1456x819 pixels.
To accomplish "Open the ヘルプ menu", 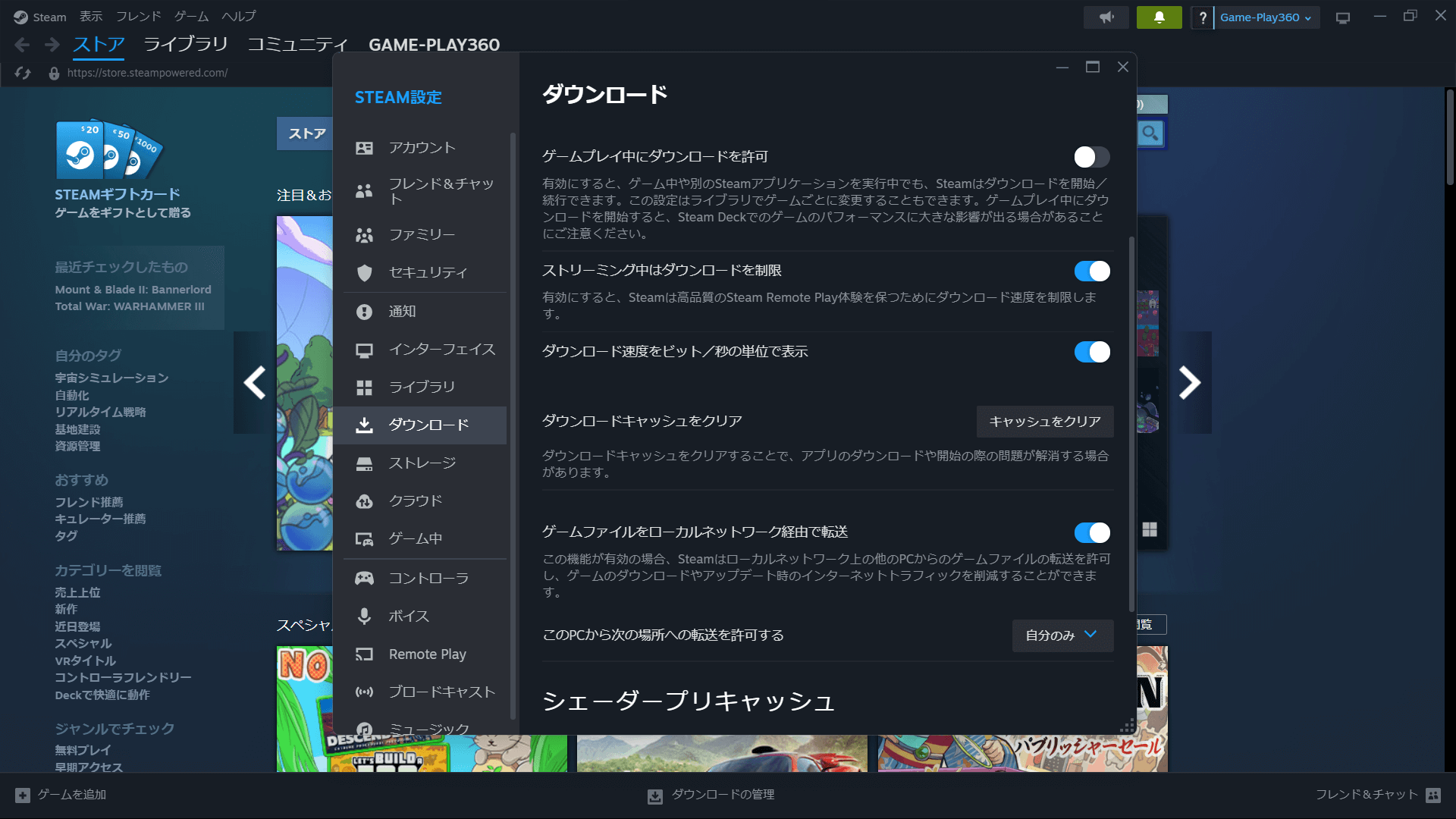I will [x=237, y=15].
